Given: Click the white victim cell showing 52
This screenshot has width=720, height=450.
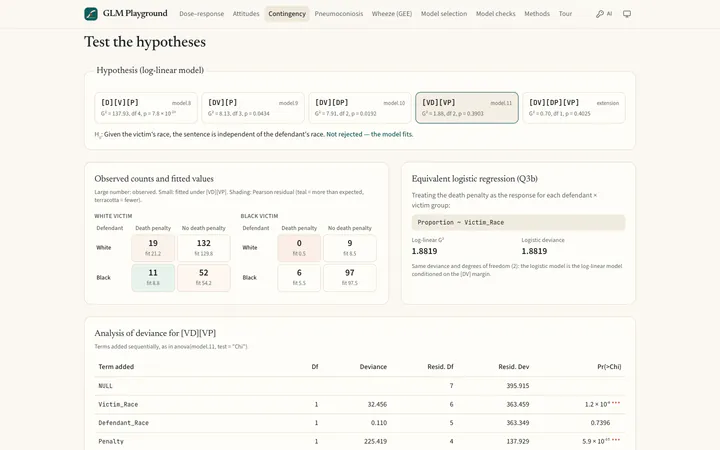Looking at the screenshot, I should click(204, 278).
